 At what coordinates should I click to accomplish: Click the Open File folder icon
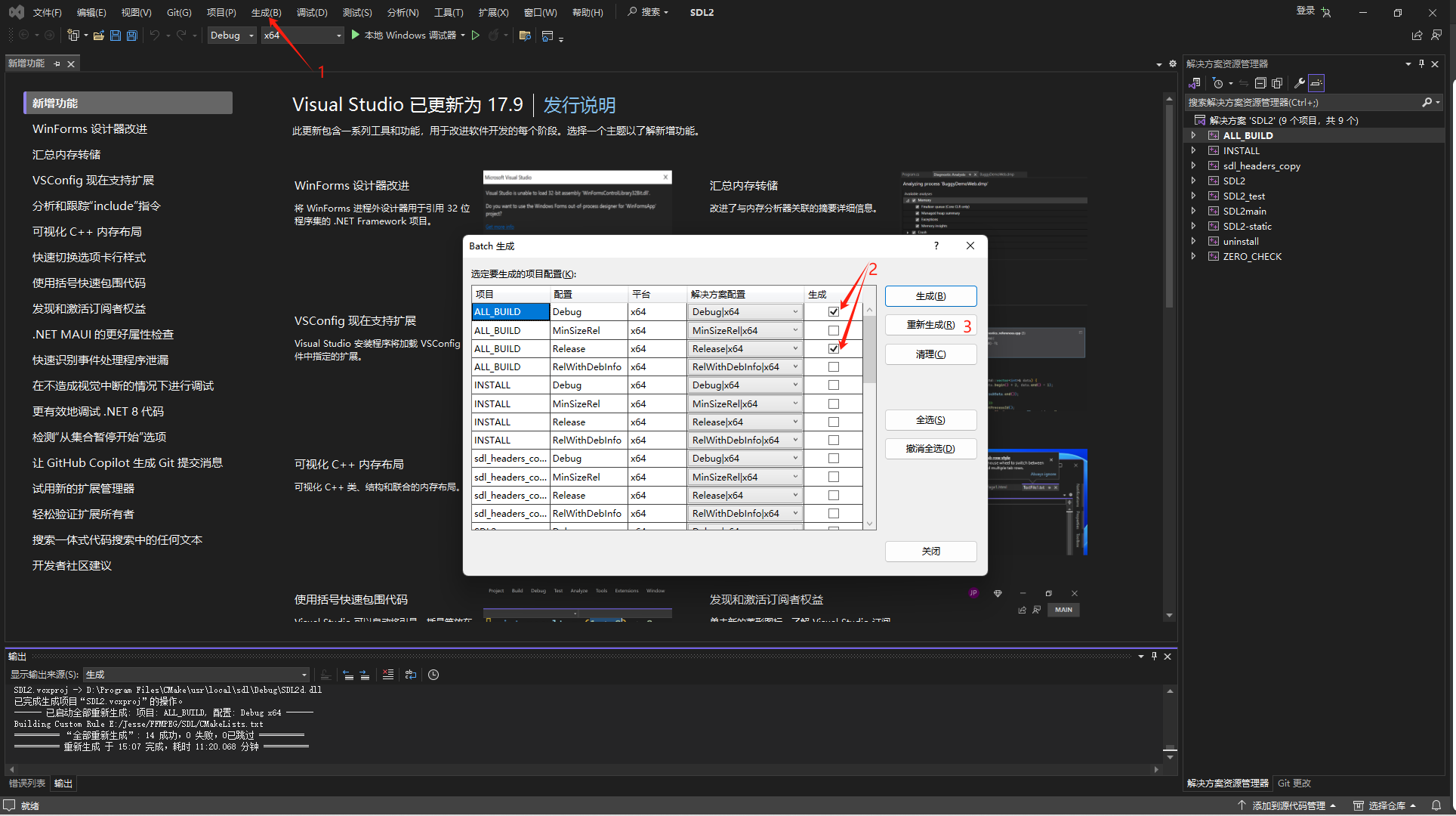(99, 36)
